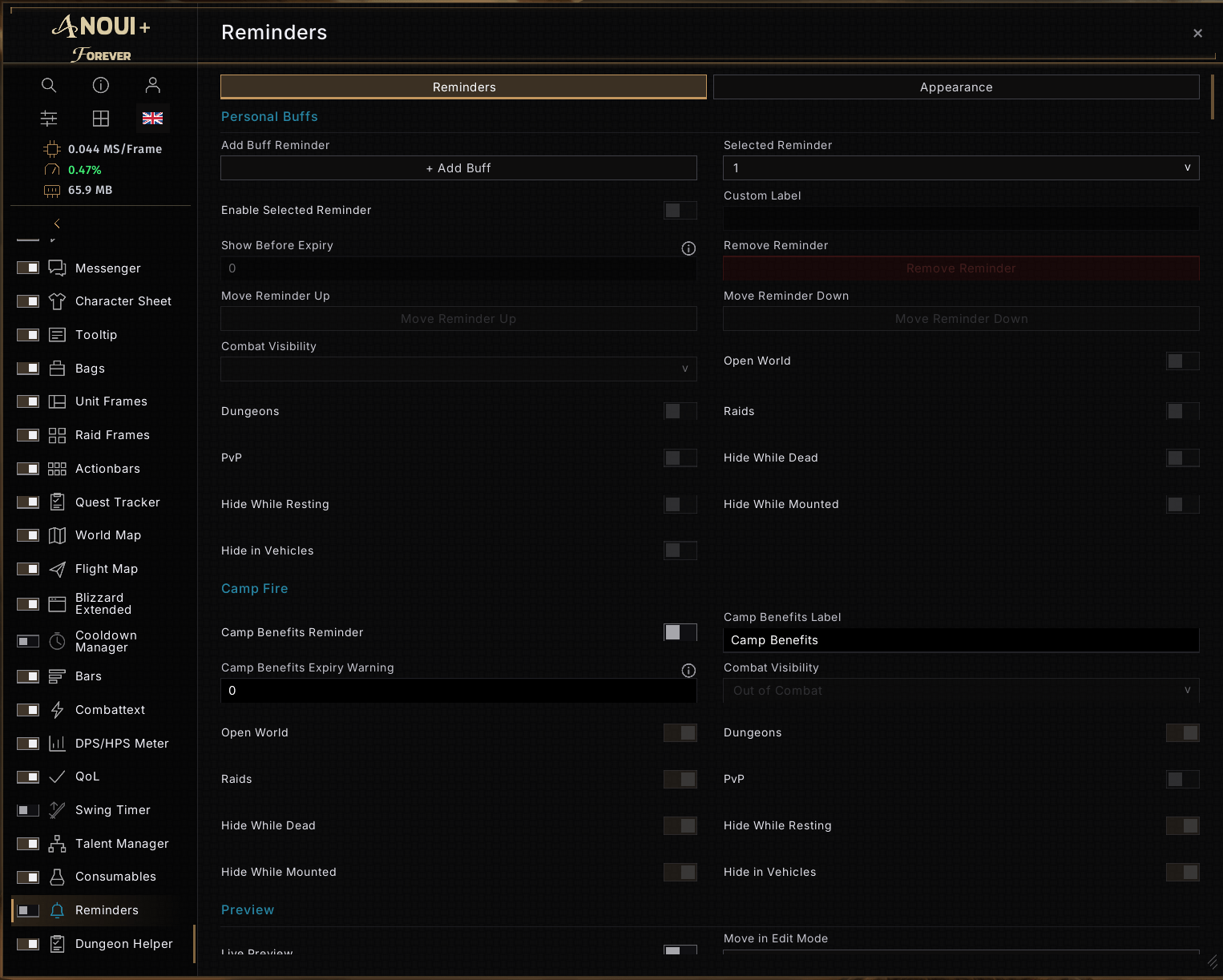Open the profile person icon
This screenshot has width=1223, height=980.
click(x=153, y=85)
